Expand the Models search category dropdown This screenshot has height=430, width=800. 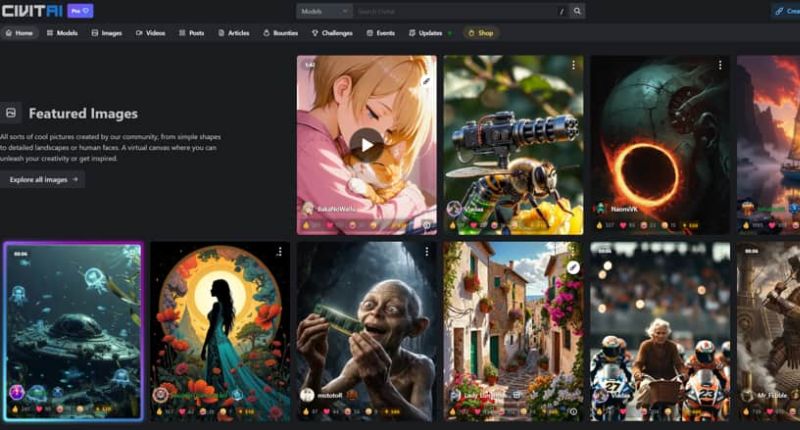[x=324, y=11]
